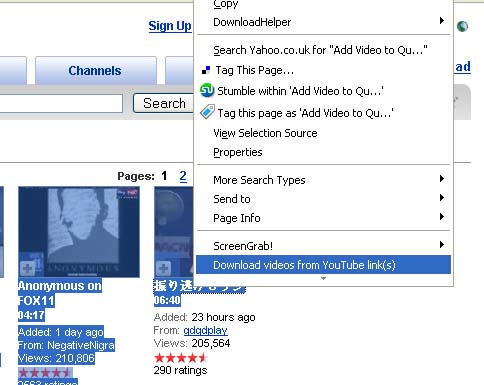Click the Search button

tap(163, 103)
